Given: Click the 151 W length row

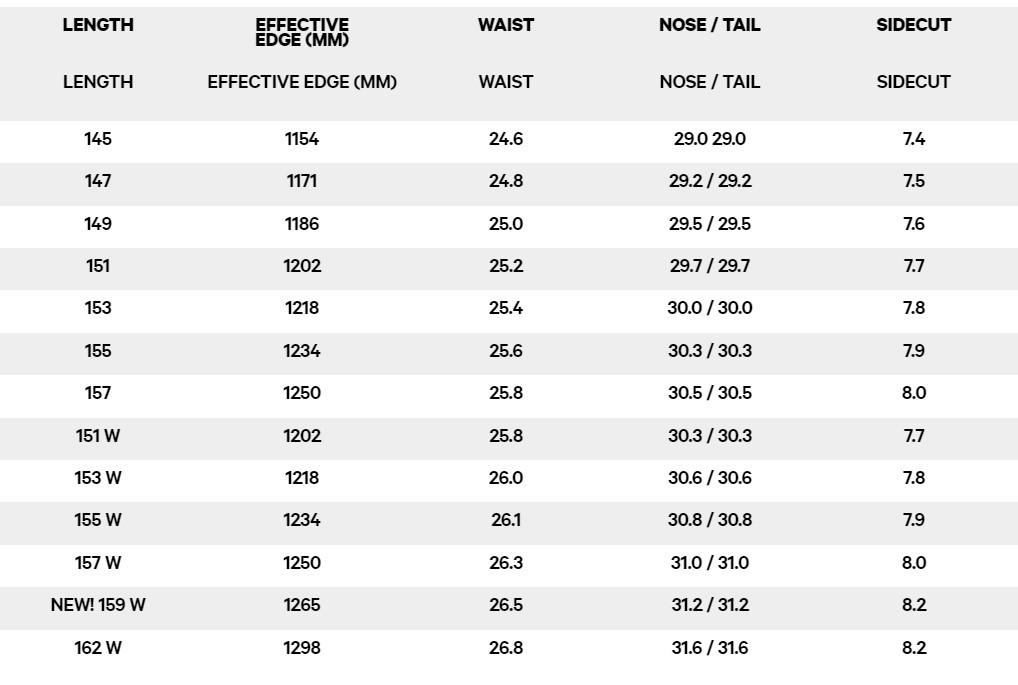Looking at the screenshot, I should [x=509, y=436].
